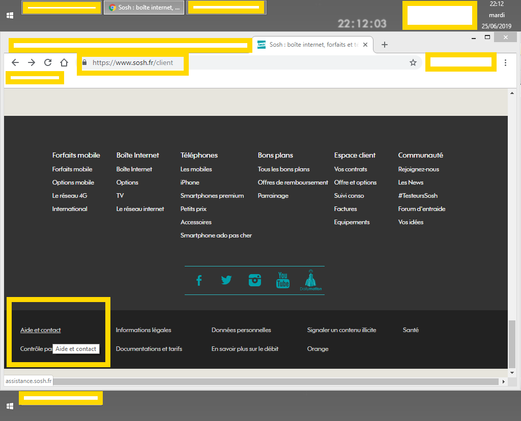Open Sosh's Dailymotion channel icon
Image resolution: width=521 pixels, height=421 pixels.
311,280
